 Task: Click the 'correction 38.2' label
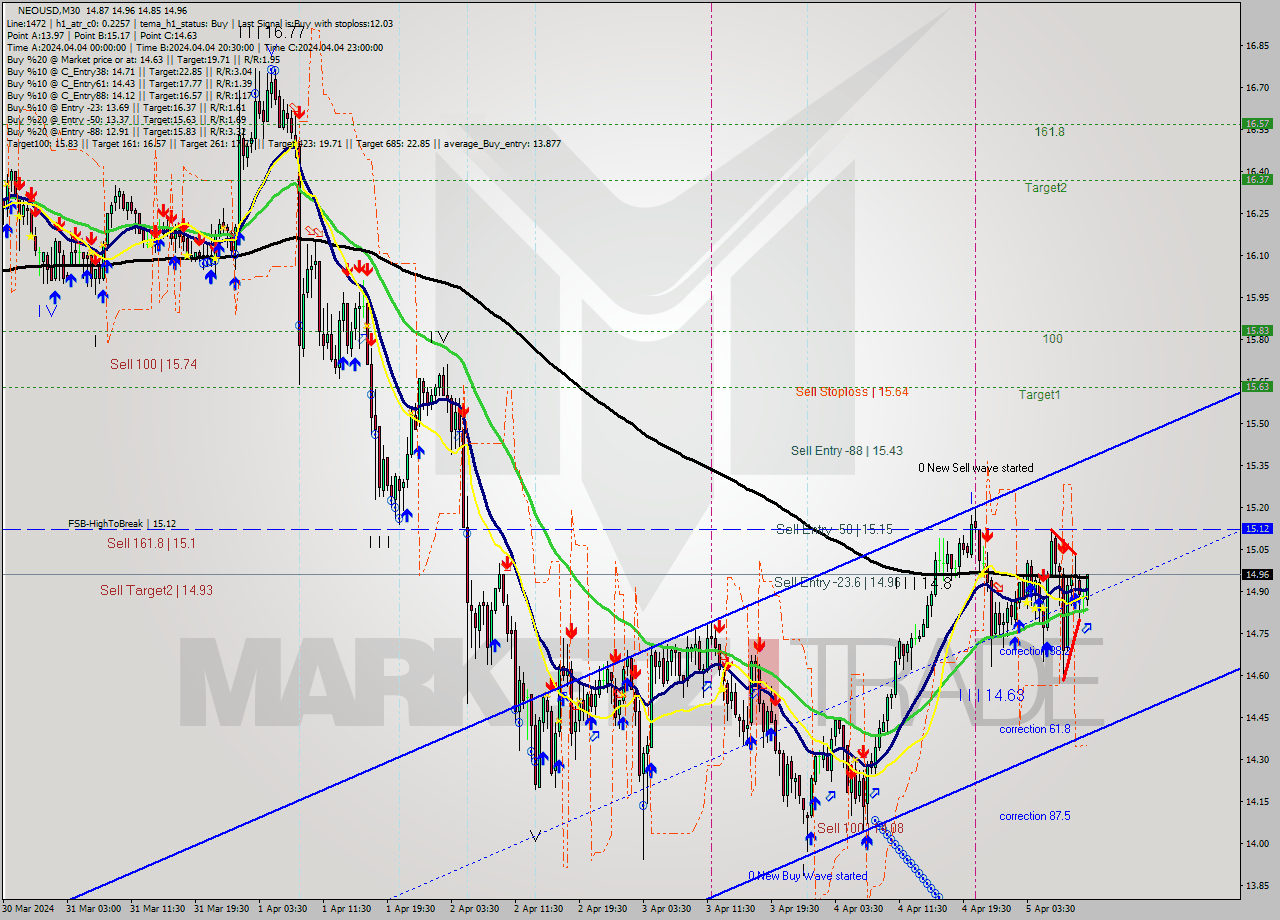[1035, 651]
